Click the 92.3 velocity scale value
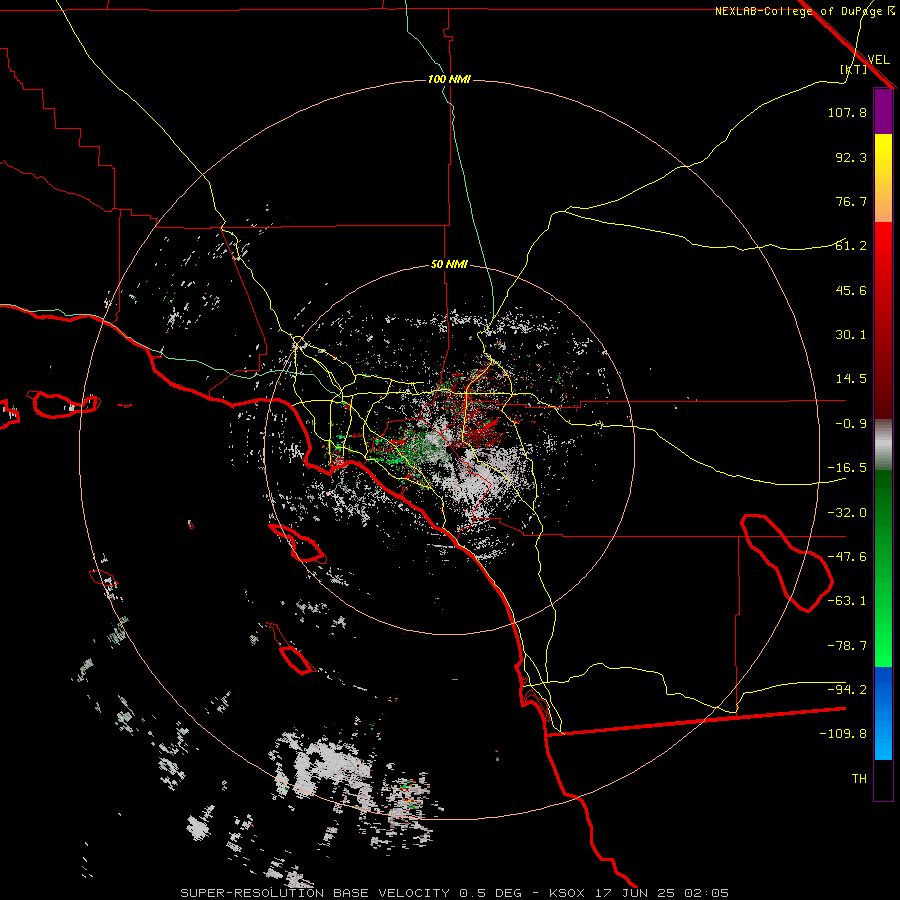Screen dimensions: 900x900 tap(851, 157)
